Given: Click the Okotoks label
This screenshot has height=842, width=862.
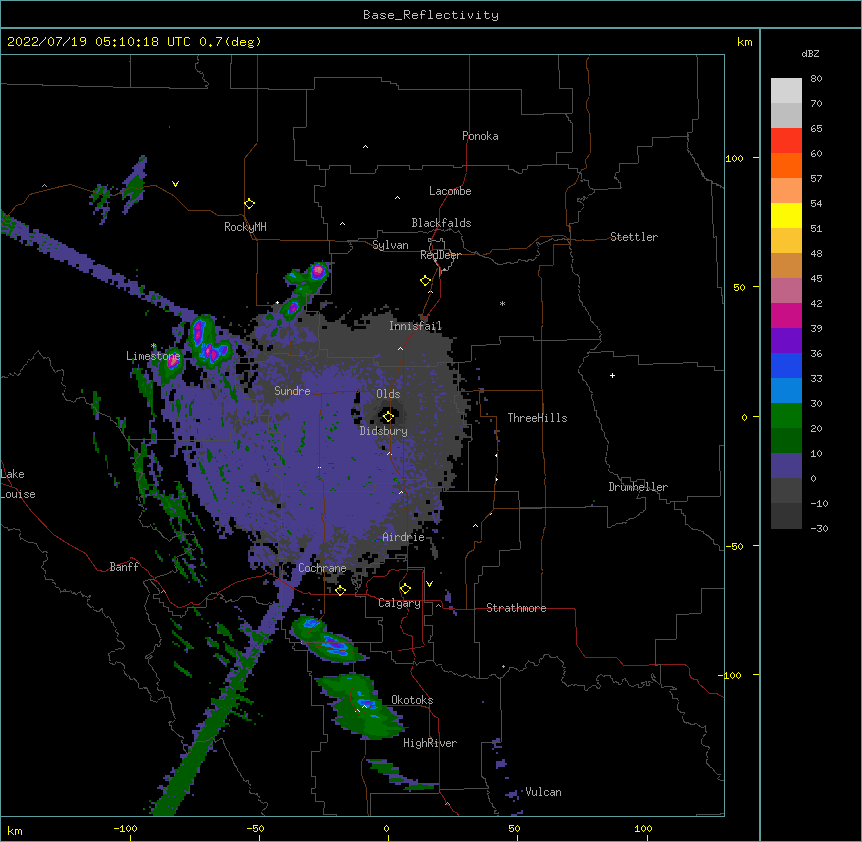Looking at the screenshot, I should [x=412, y=700].
